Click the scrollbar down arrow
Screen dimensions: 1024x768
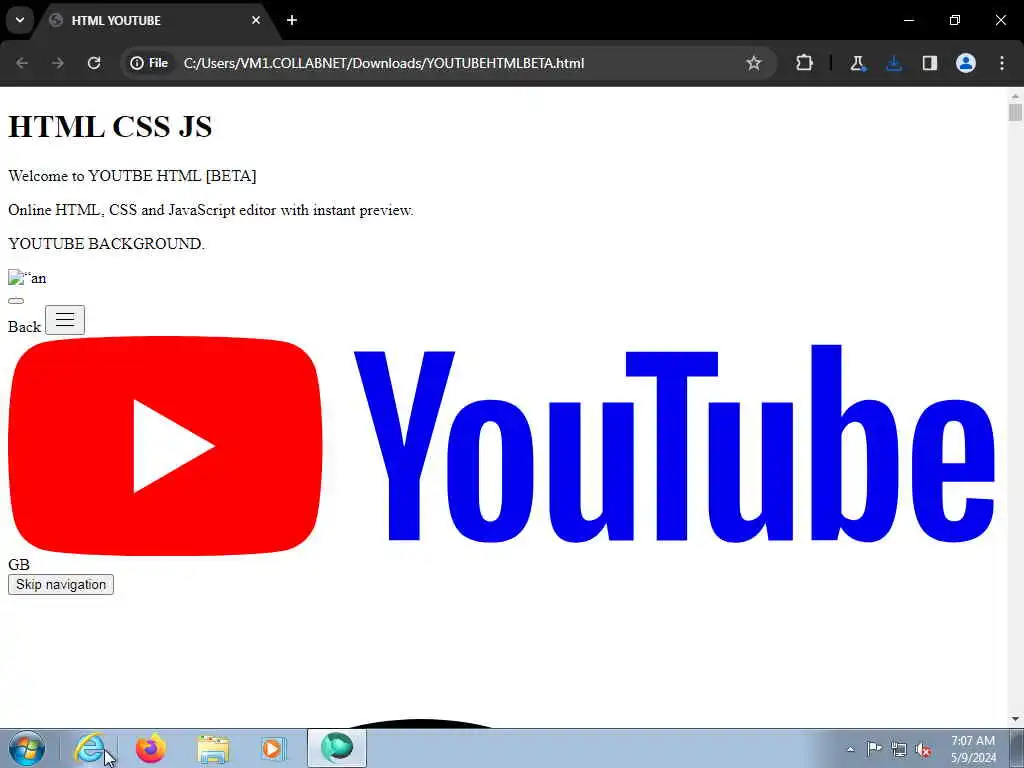click(x=1015, y=719)
